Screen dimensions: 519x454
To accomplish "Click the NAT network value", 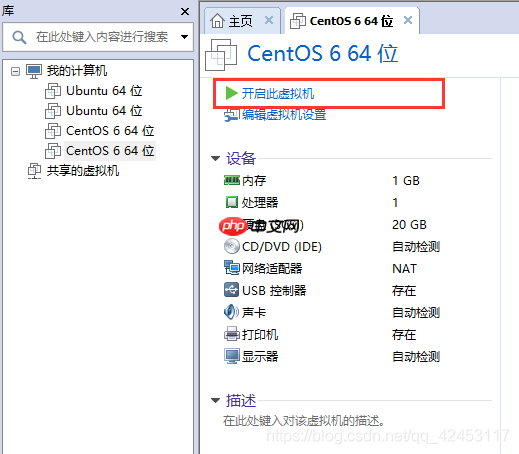I will pyautogui.click(x=404, y=269).
